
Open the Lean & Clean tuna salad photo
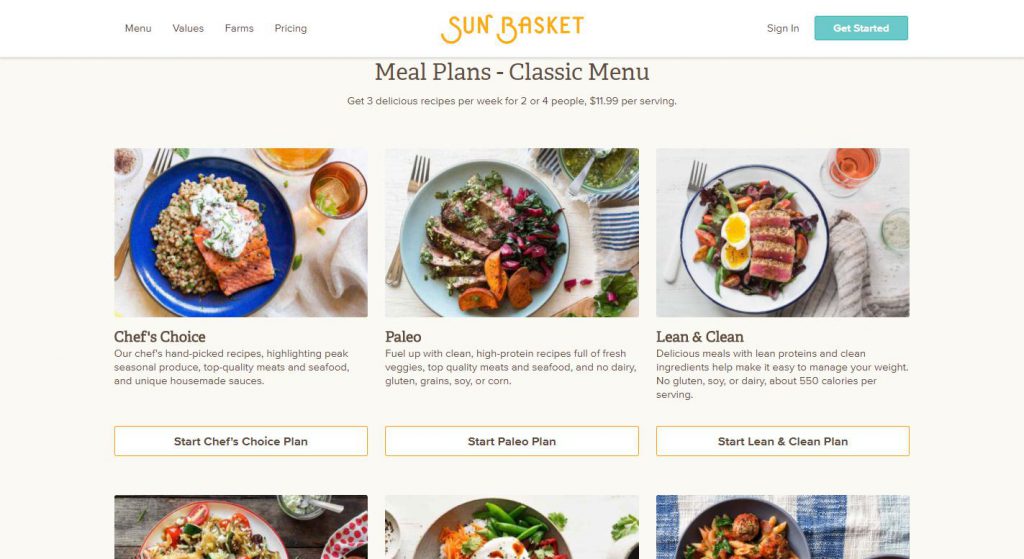pyautogui.click(x=782, y=232)
